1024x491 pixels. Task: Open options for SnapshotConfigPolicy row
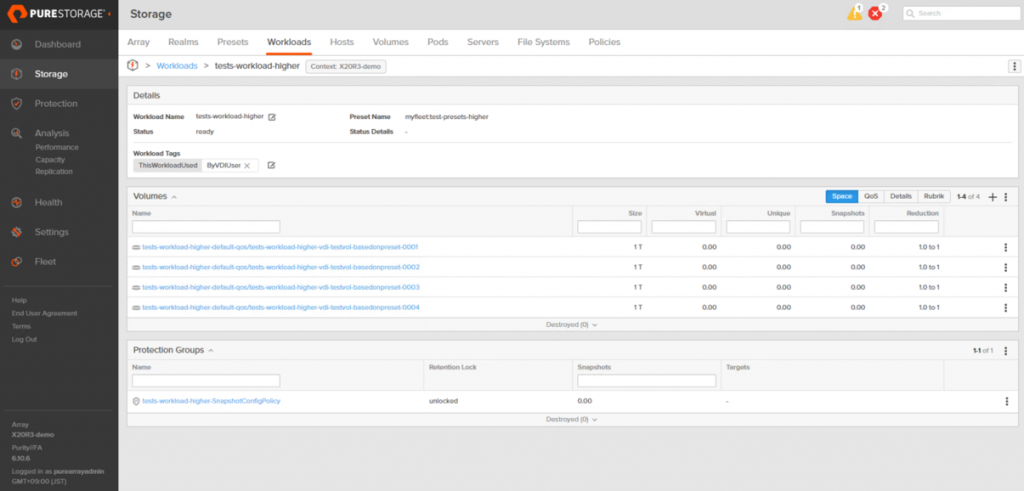(1006, 401)
